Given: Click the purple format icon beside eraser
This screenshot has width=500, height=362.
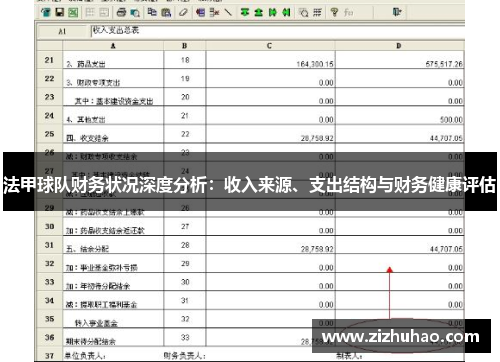Looking at the screenshot, I should 200,13.
